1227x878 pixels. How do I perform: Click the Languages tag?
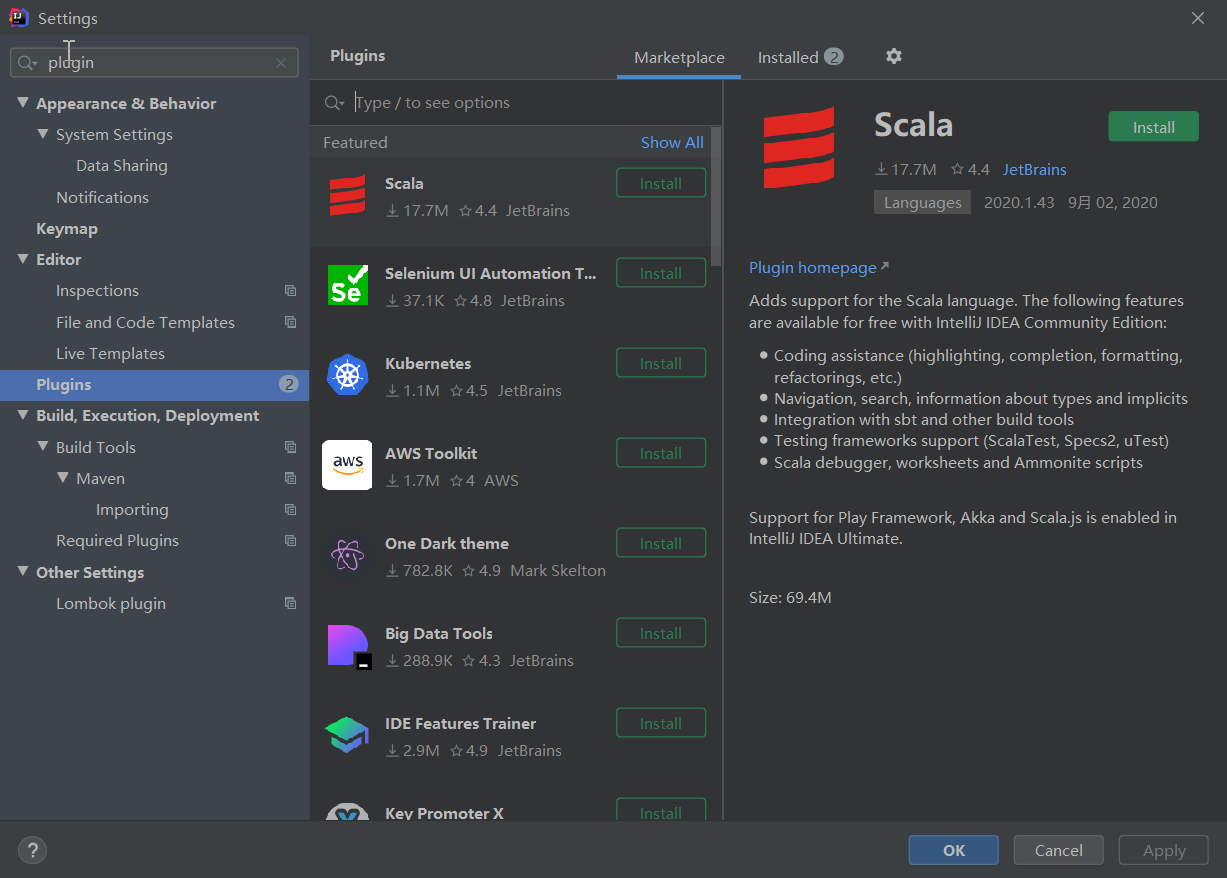[922, 202]
